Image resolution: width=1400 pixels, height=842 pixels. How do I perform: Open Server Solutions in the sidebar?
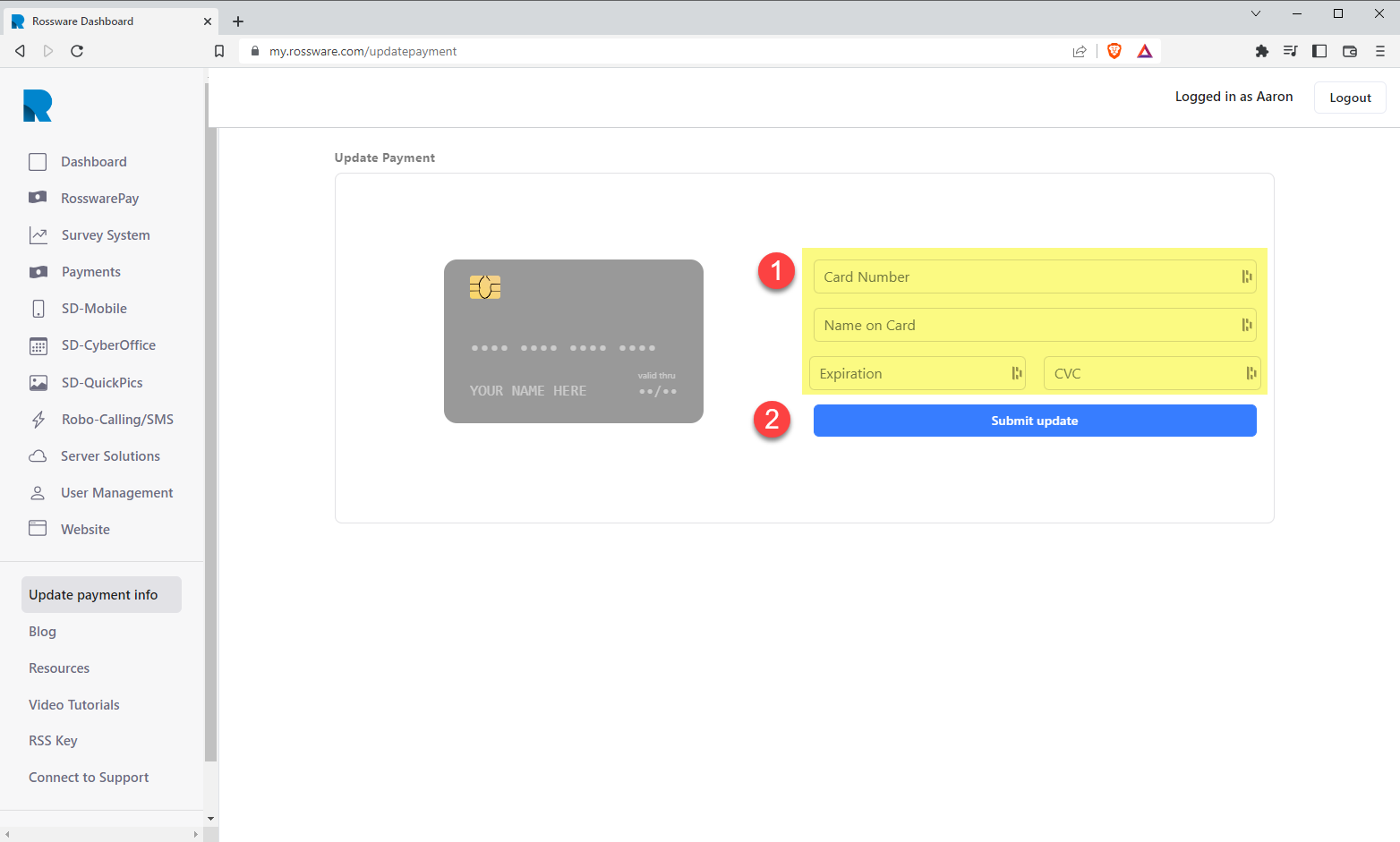coord(112,455)
